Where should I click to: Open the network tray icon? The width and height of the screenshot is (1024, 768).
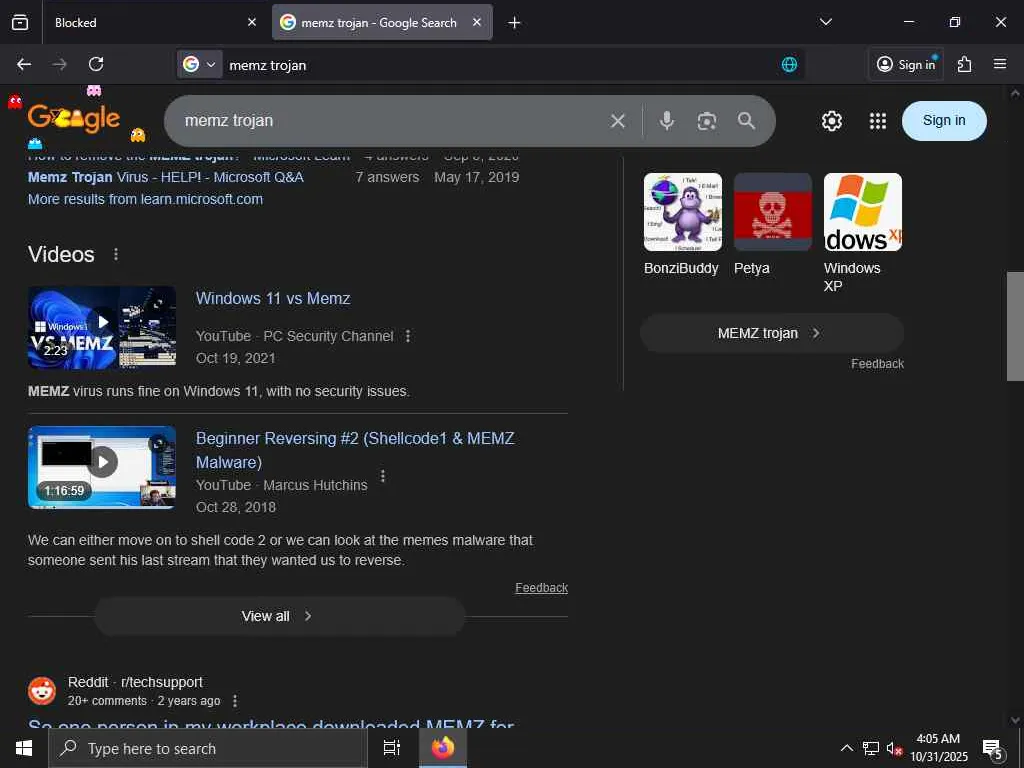pyautogui.click(x=871, y=748)
